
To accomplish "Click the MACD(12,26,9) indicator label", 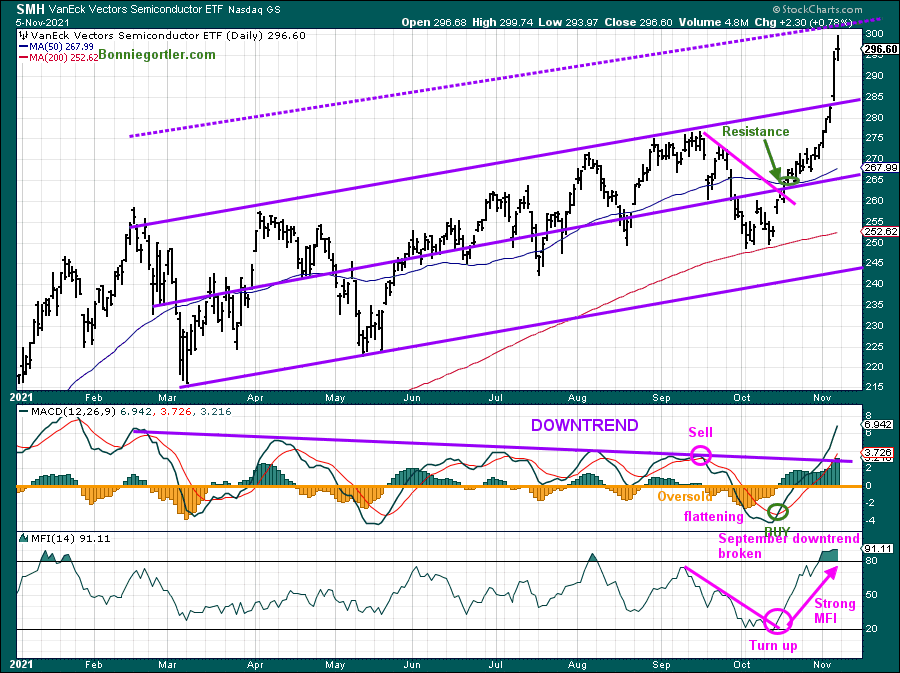I will [125, 411].
